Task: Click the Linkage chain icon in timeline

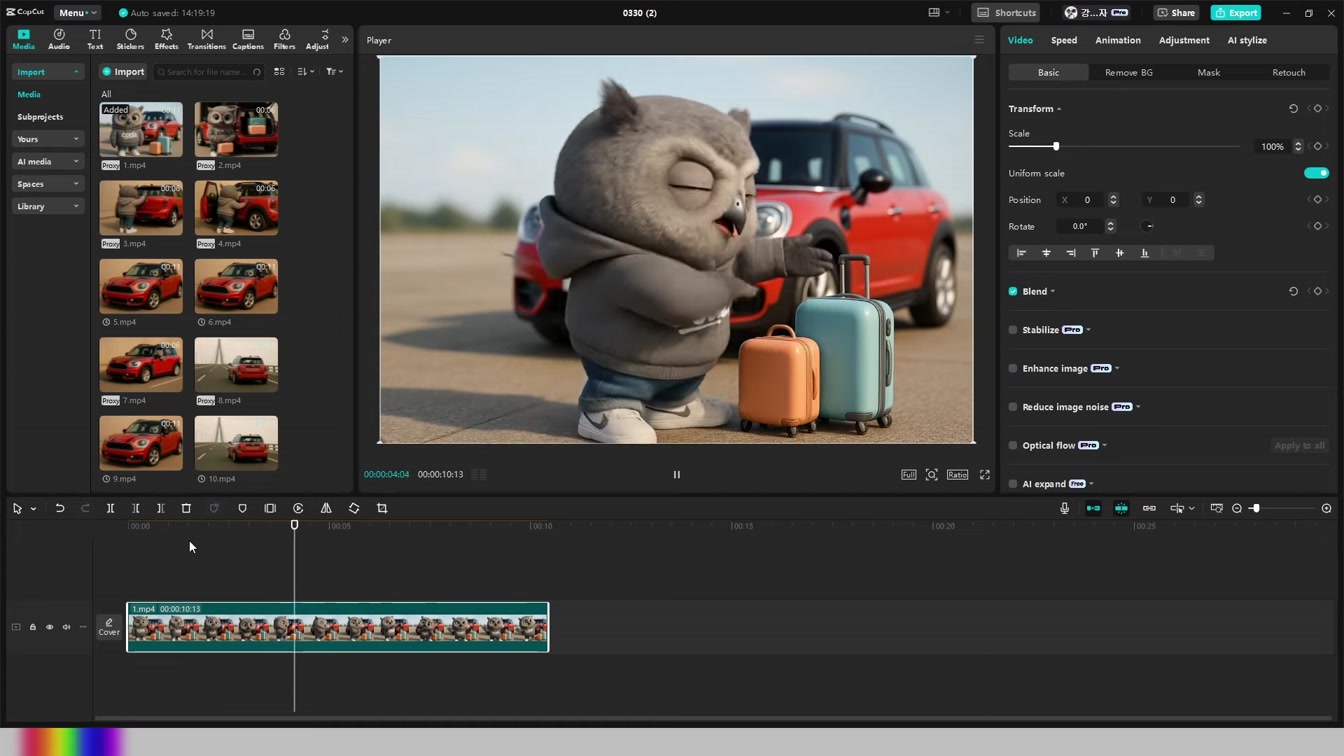Action: tap(1149, 508)
